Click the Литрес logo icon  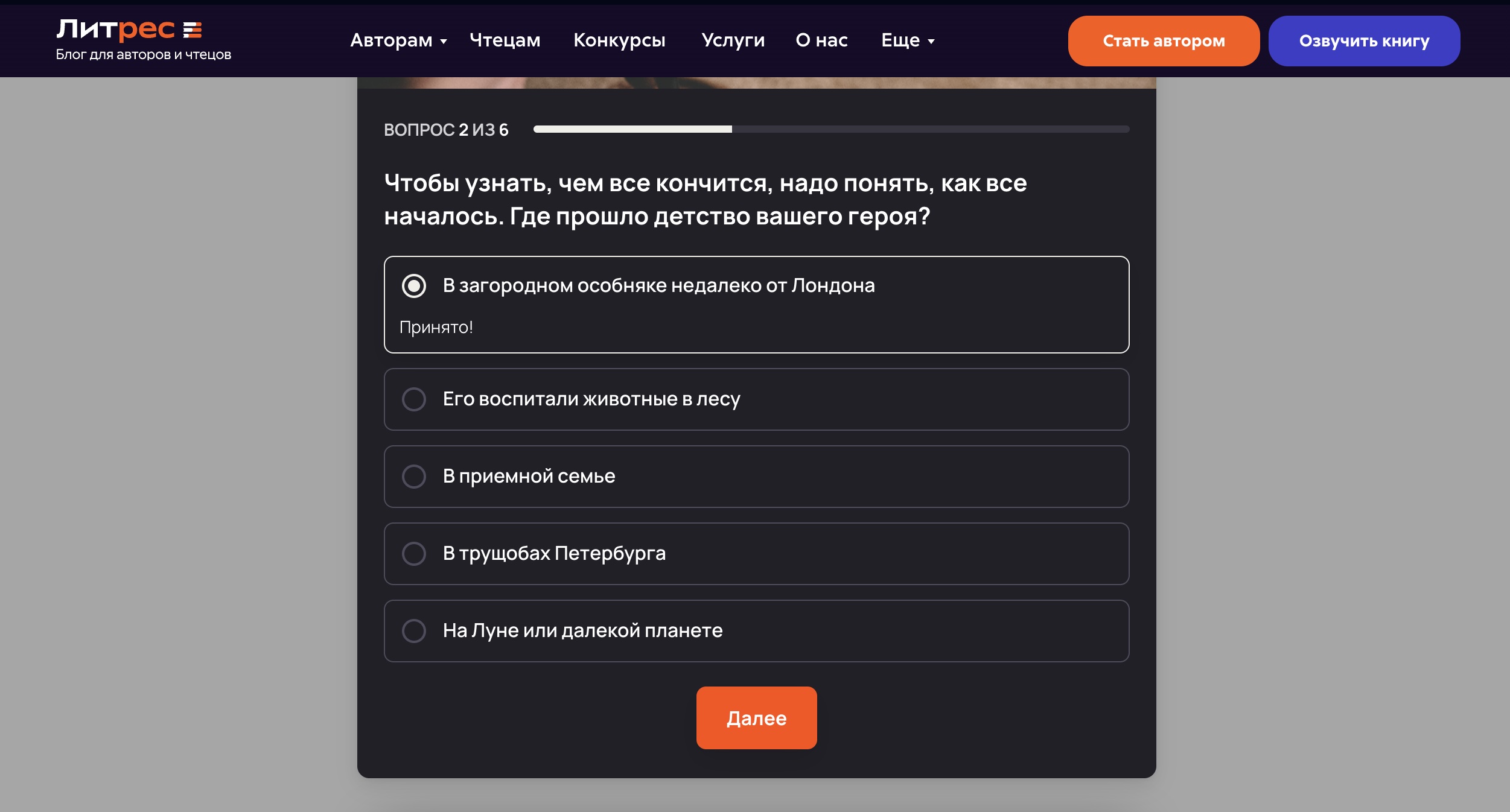coord(115,30)
